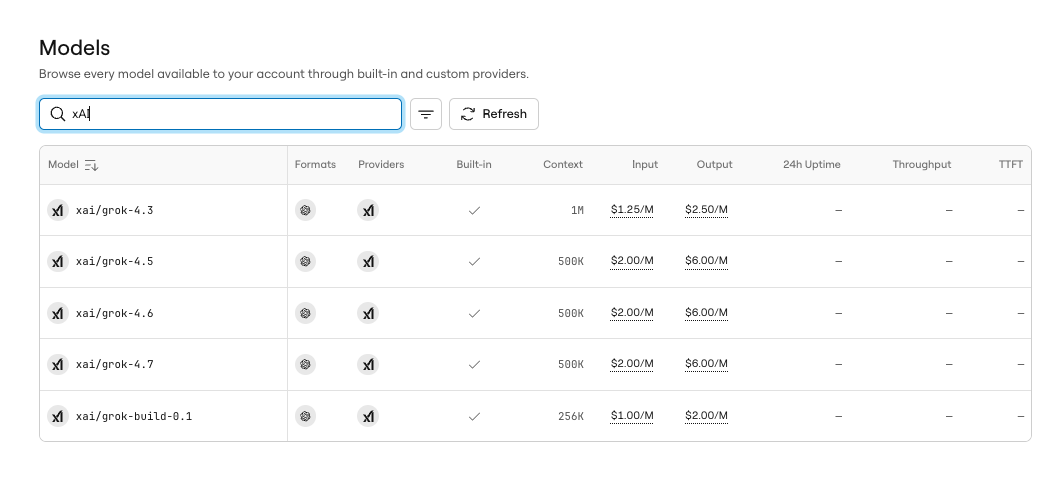1057x478 pixels.
Task: Click the TTFT column header
Action: tap(1010, 165)
